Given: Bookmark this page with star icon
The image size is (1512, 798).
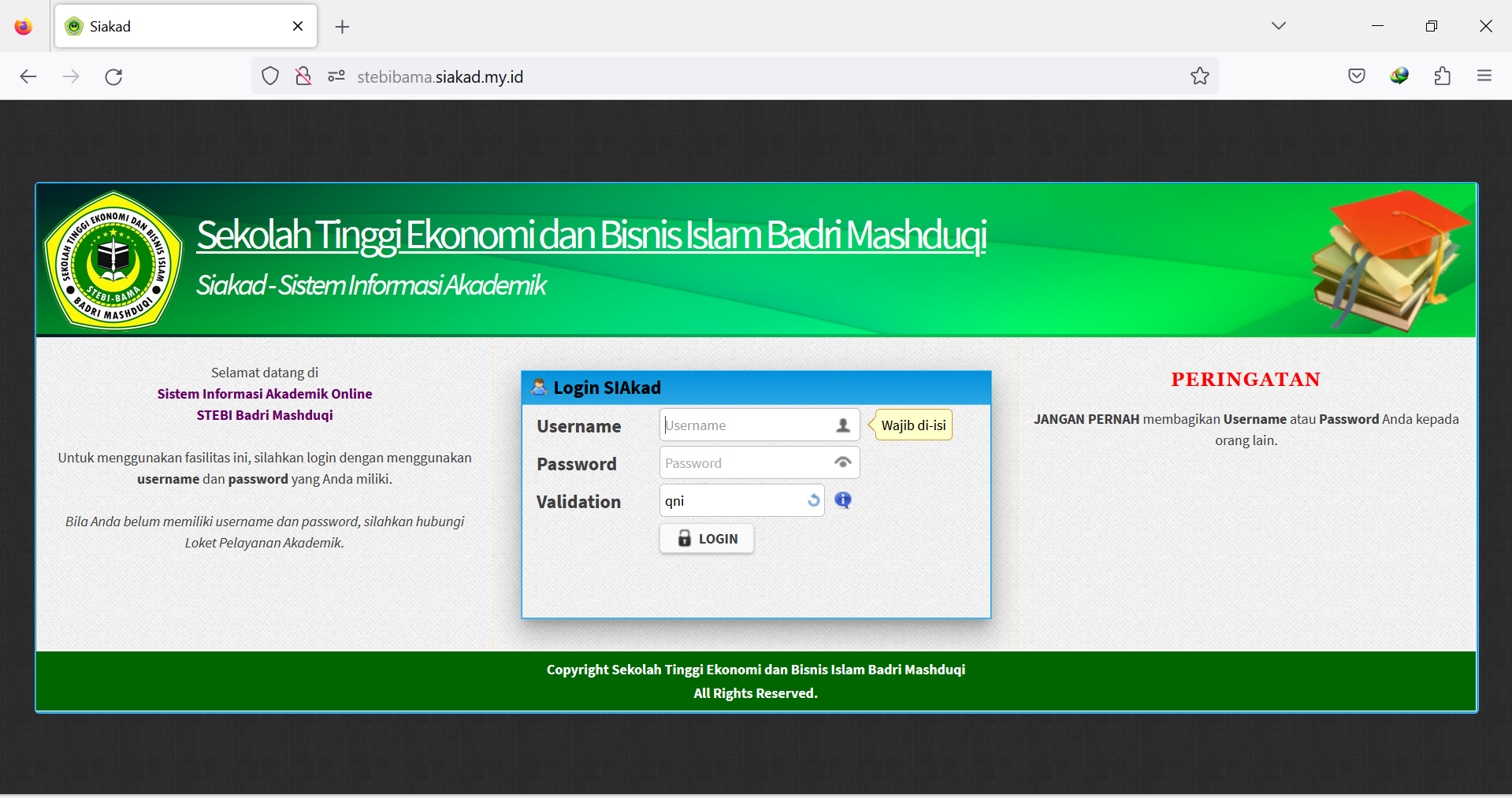Looking at the screenshot, I should pyautogui.click(x=1199, y=76).
